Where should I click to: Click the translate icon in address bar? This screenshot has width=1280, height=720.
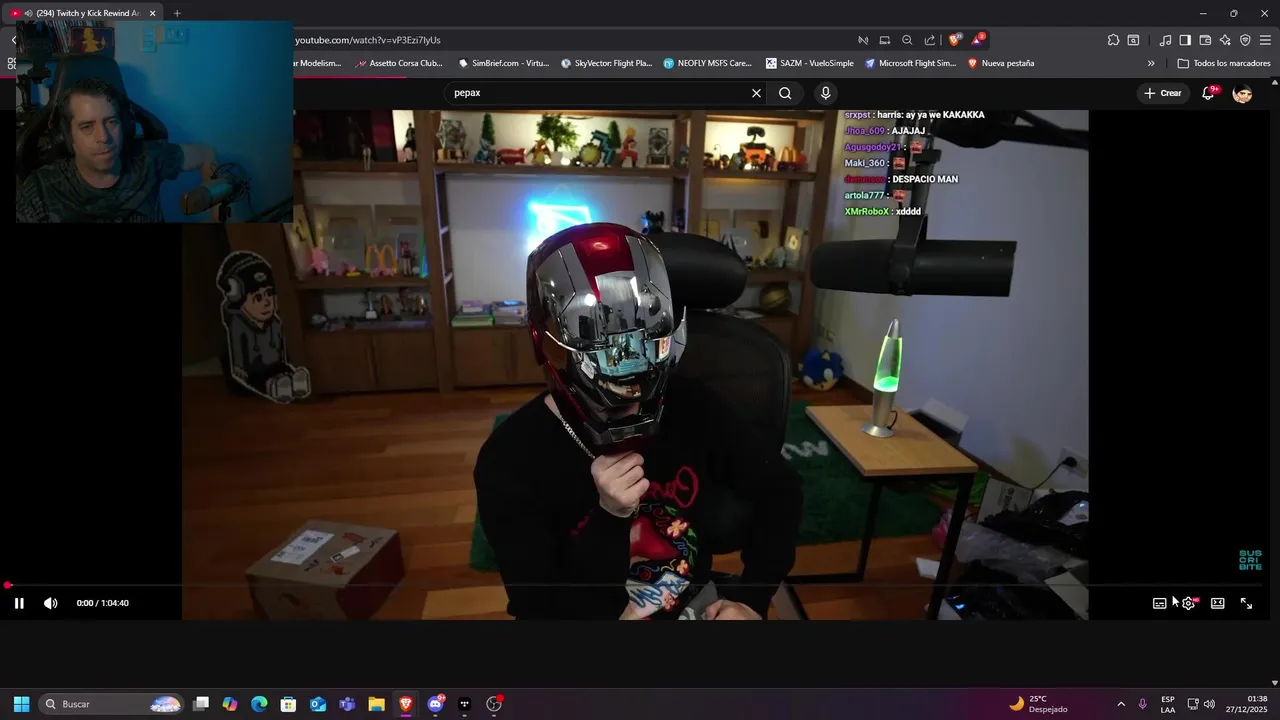point(863,40)
